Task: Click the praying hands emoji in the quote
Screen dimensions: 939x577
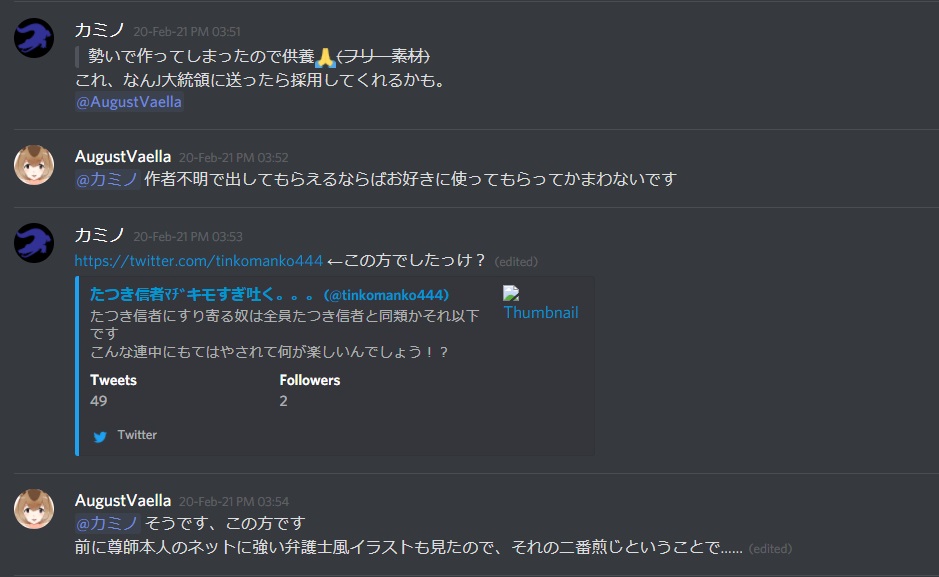Action: coord(325,57)
